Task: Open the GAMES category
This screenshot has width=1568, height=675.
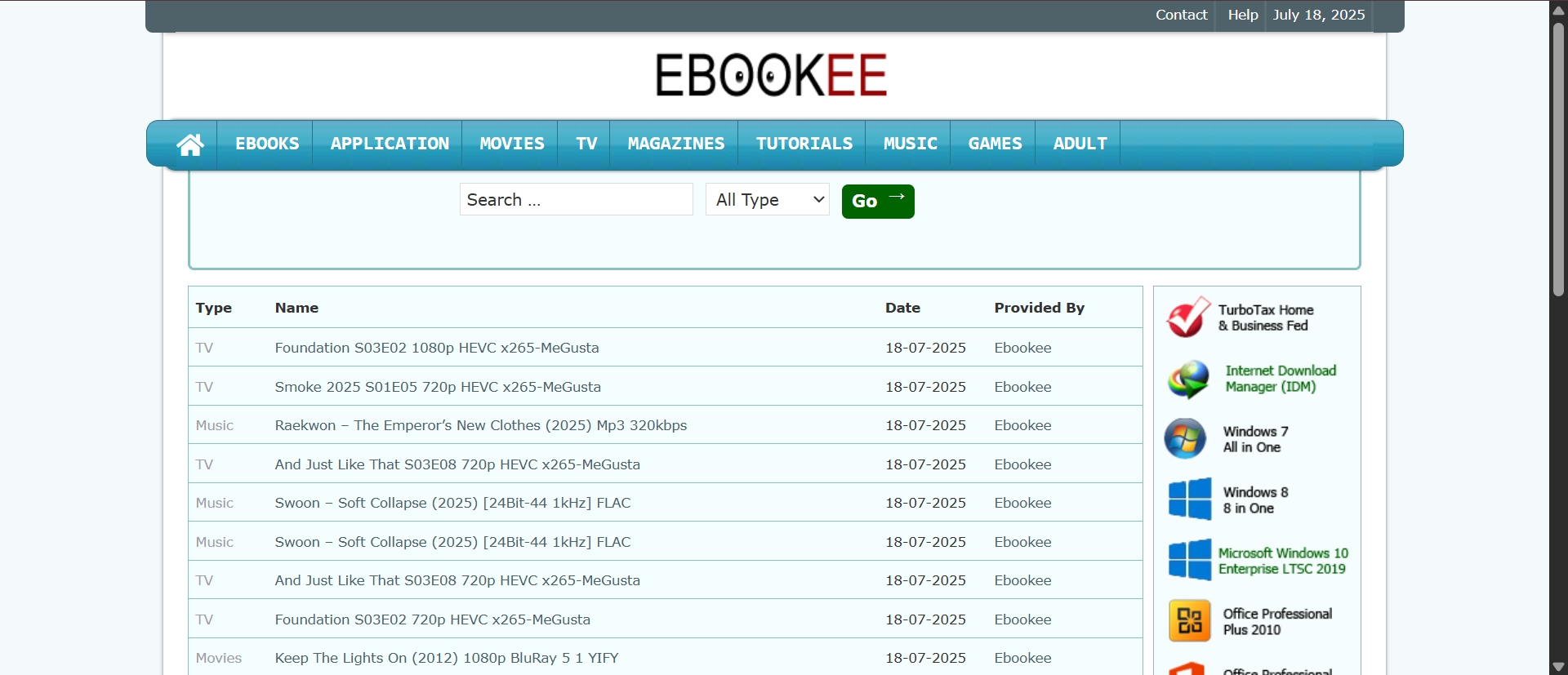Action: tap(995, 144)
